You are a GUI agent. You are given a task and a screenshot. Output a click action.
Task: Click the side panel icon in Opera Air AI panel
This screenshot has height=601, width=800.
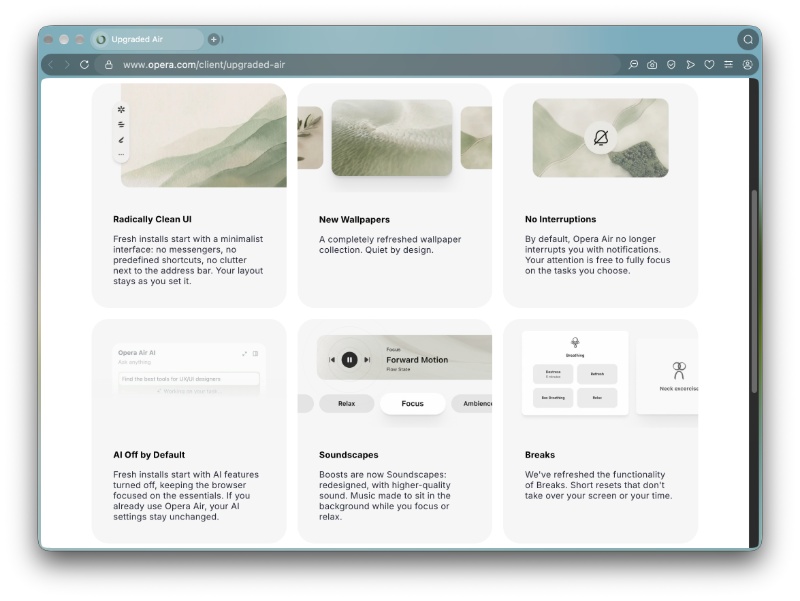(x=256, y=353)
